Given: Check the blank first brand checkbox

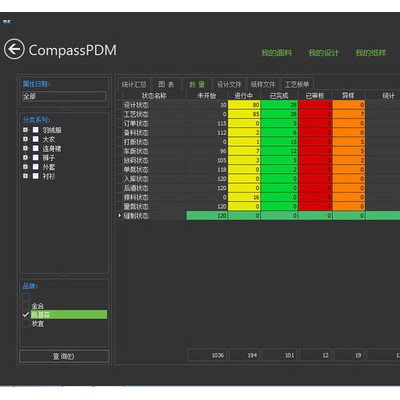Looking at the screenshot, I should 26,297.
